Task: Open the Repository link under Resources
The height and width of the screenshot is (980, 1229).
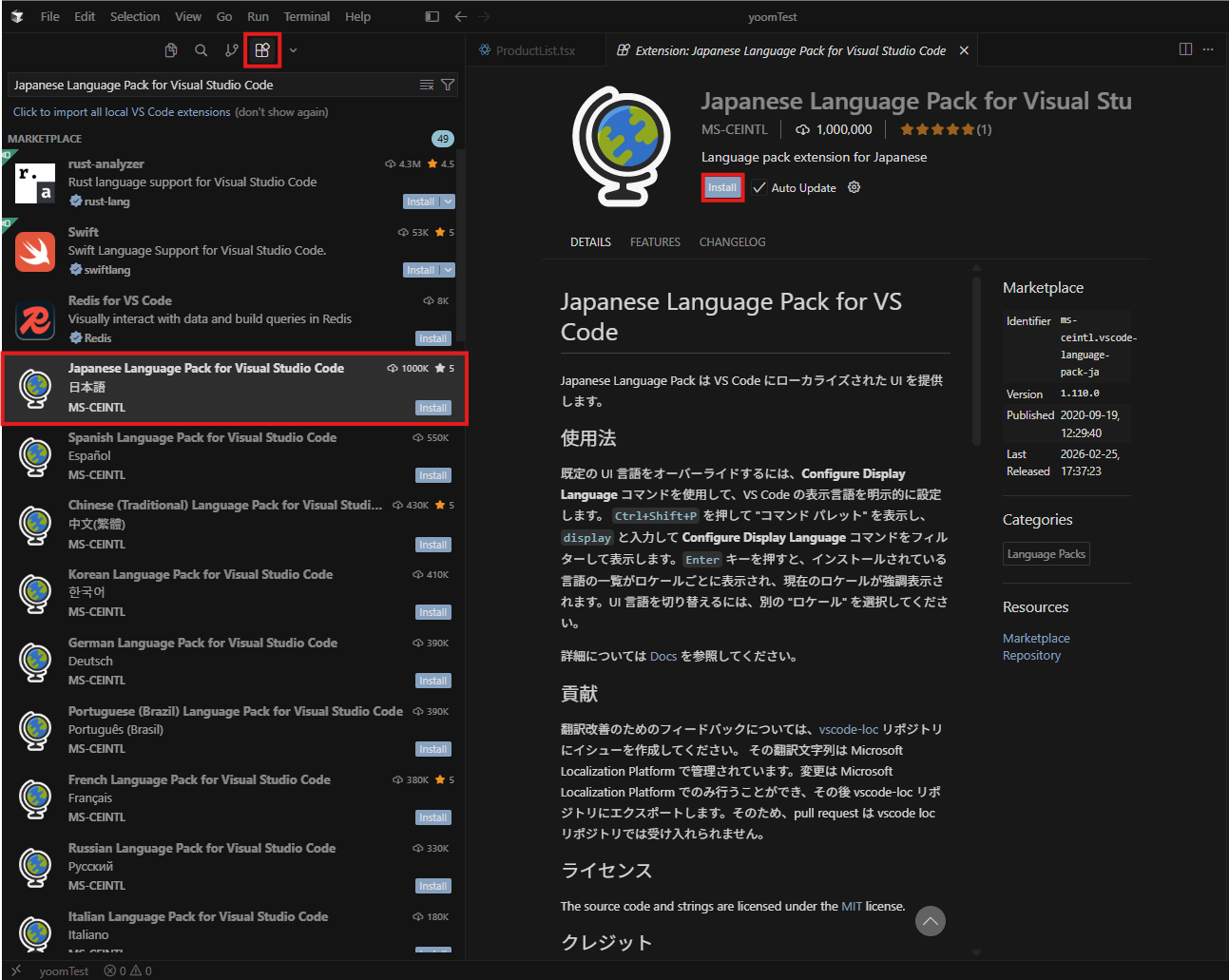Action: pyautogui.click(x=1031, y=656)
